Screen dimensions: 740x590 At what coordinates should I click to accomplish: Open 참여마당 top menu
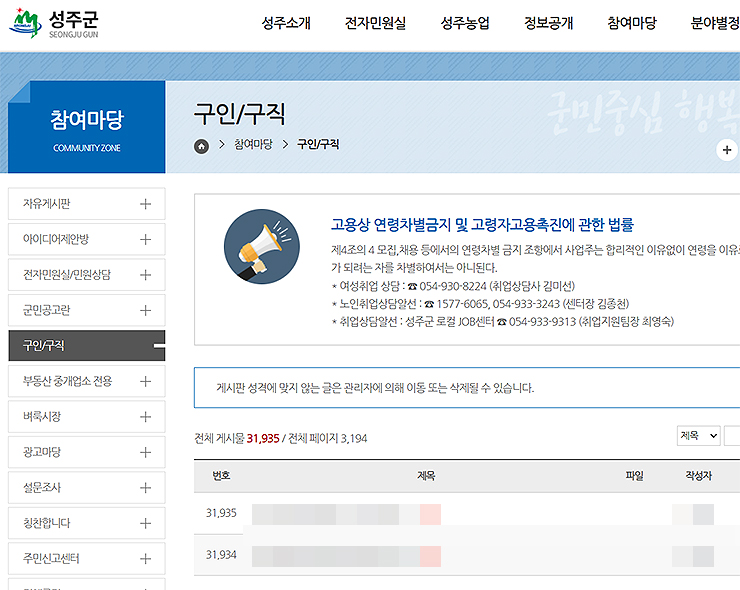pyautogui.click(x=632, y=23)
